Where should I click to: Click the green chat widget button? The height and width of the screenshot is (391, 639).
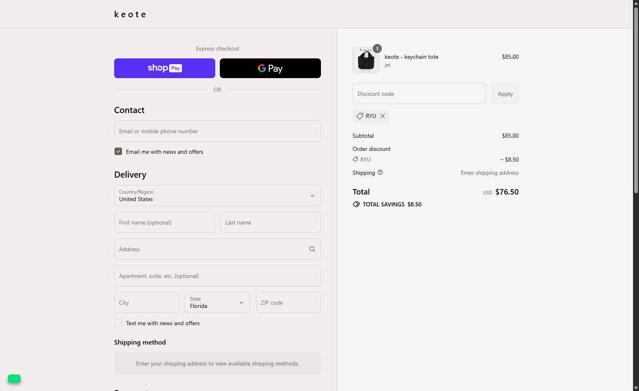click(x=14, y=379)
